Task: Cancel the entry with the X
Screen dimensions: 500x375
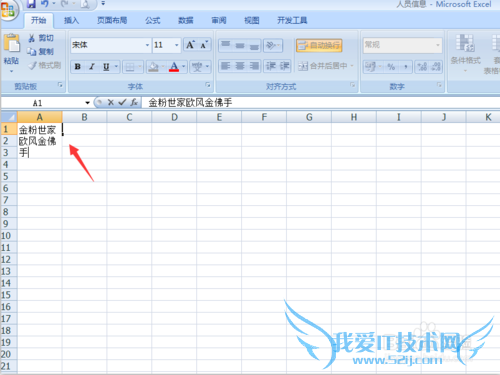Action: (x=111, y=103)
